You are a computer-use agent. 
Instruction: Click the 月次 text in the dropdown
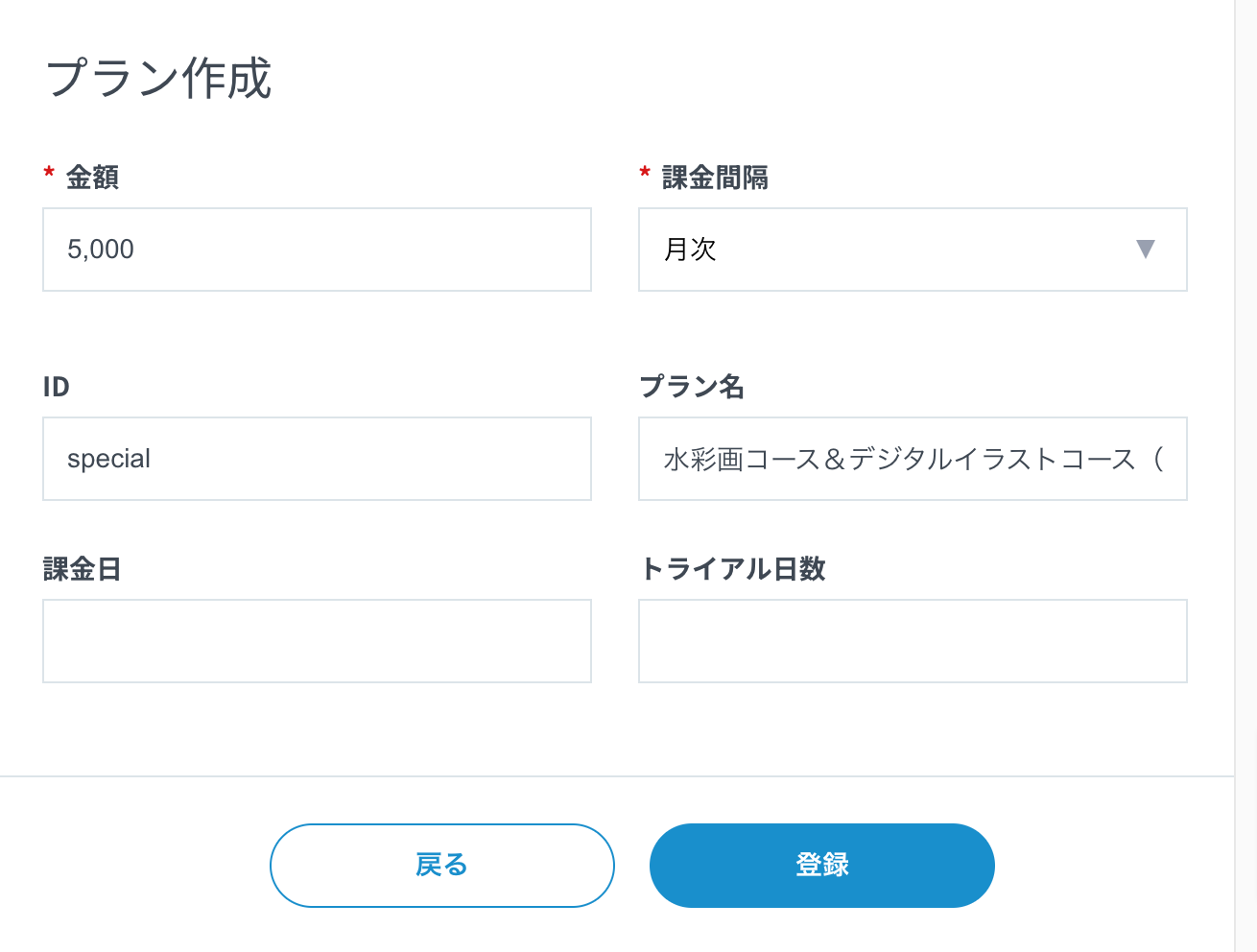point(690,250)
